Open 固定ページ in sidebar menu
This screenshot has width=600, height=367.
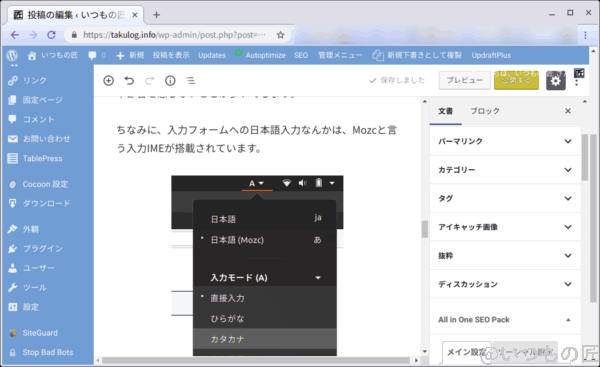tap(35, 100)
